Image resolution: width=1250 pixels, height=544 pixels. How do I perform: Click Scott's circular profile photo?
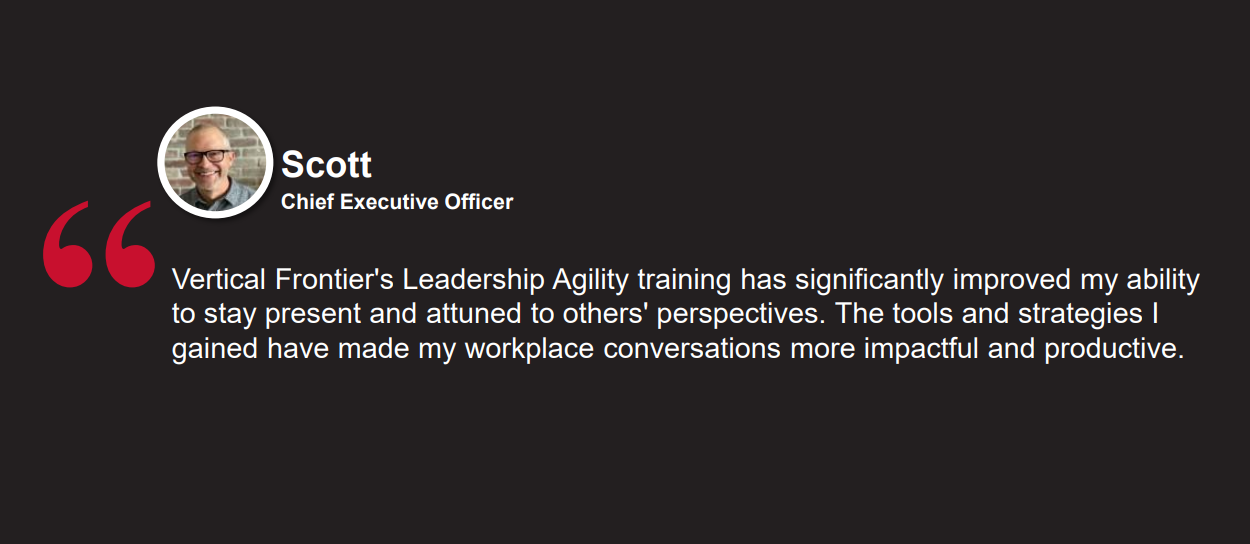tap(216, 163)
